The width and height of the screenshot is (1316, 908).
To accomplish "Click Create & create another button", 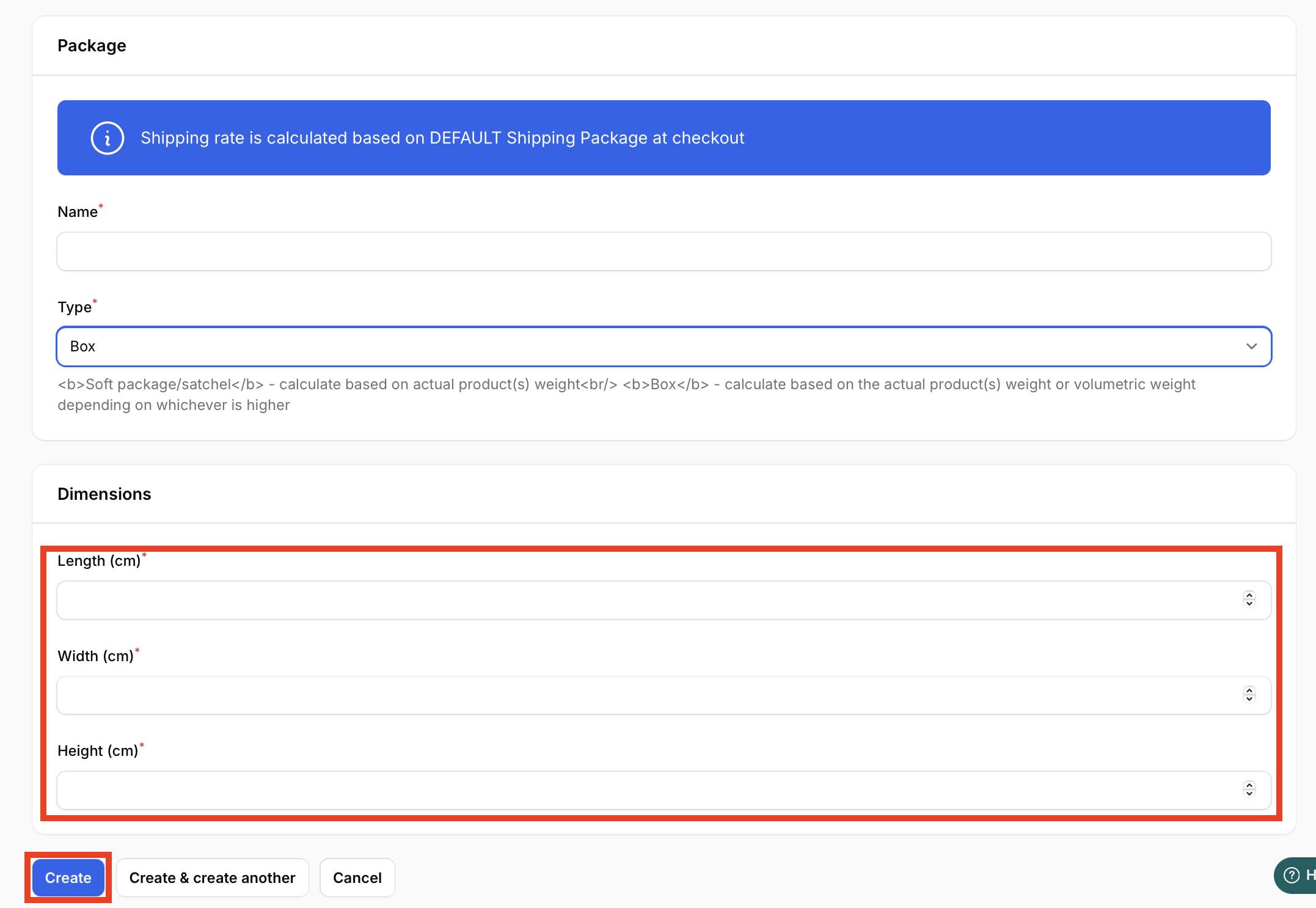I will pyautogui.click(x=212, y=877).
